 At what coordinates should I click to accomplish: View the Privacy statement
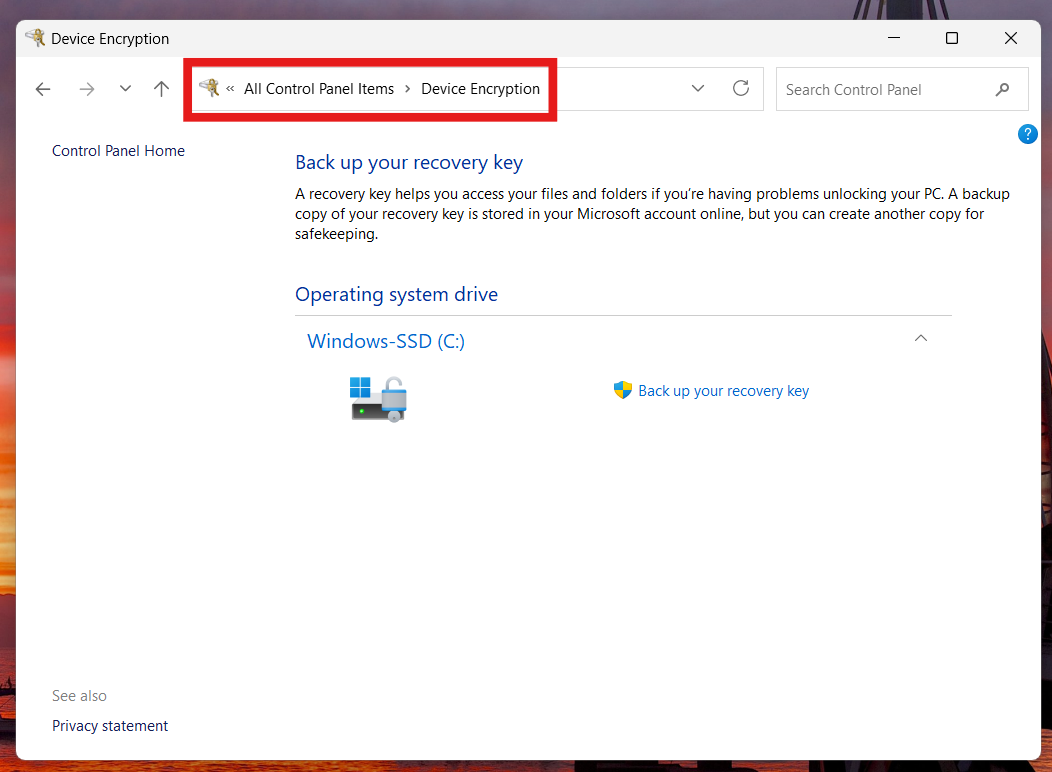(x=109, y=725)
